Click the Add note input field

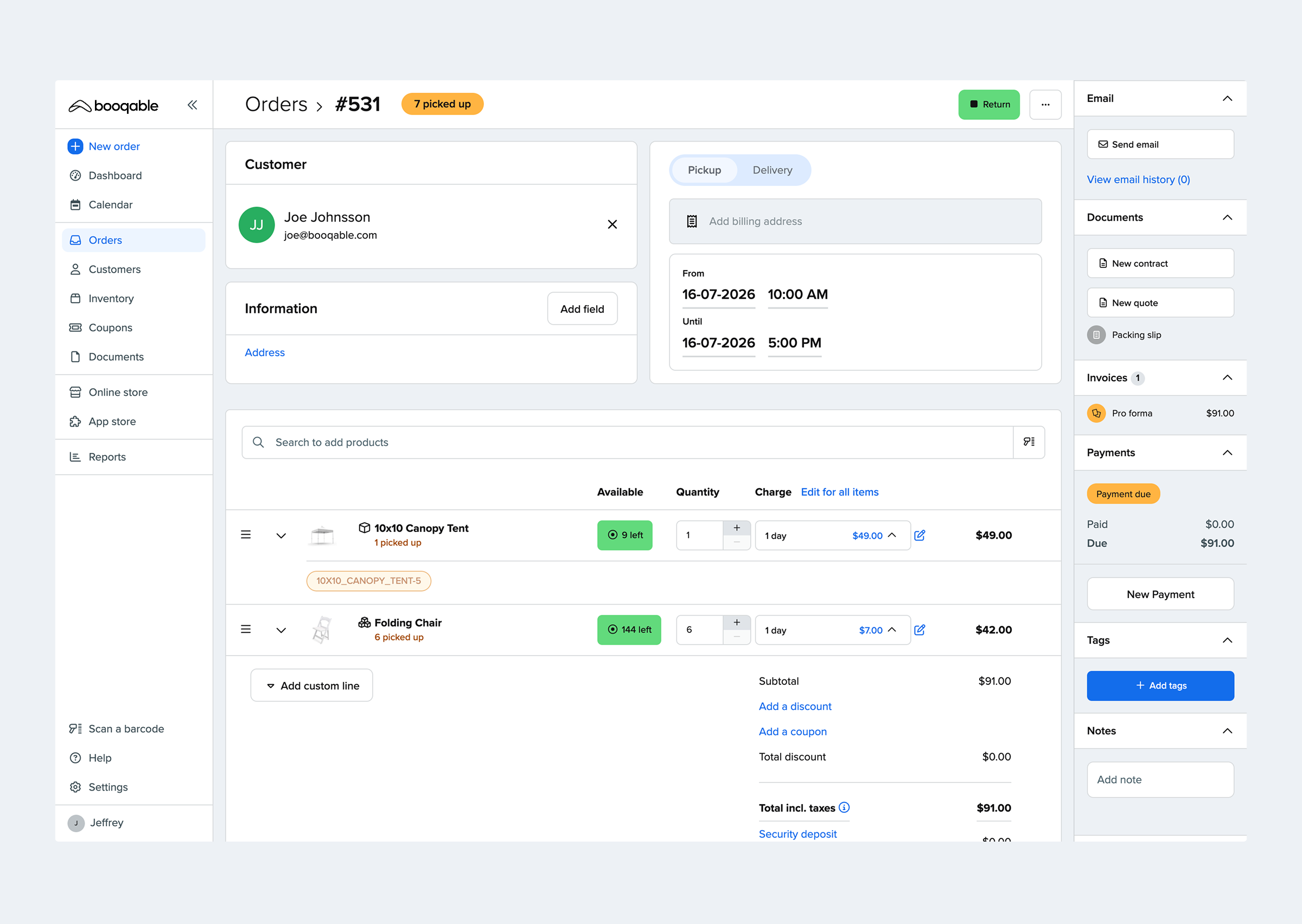click(x=1160, y=779)
